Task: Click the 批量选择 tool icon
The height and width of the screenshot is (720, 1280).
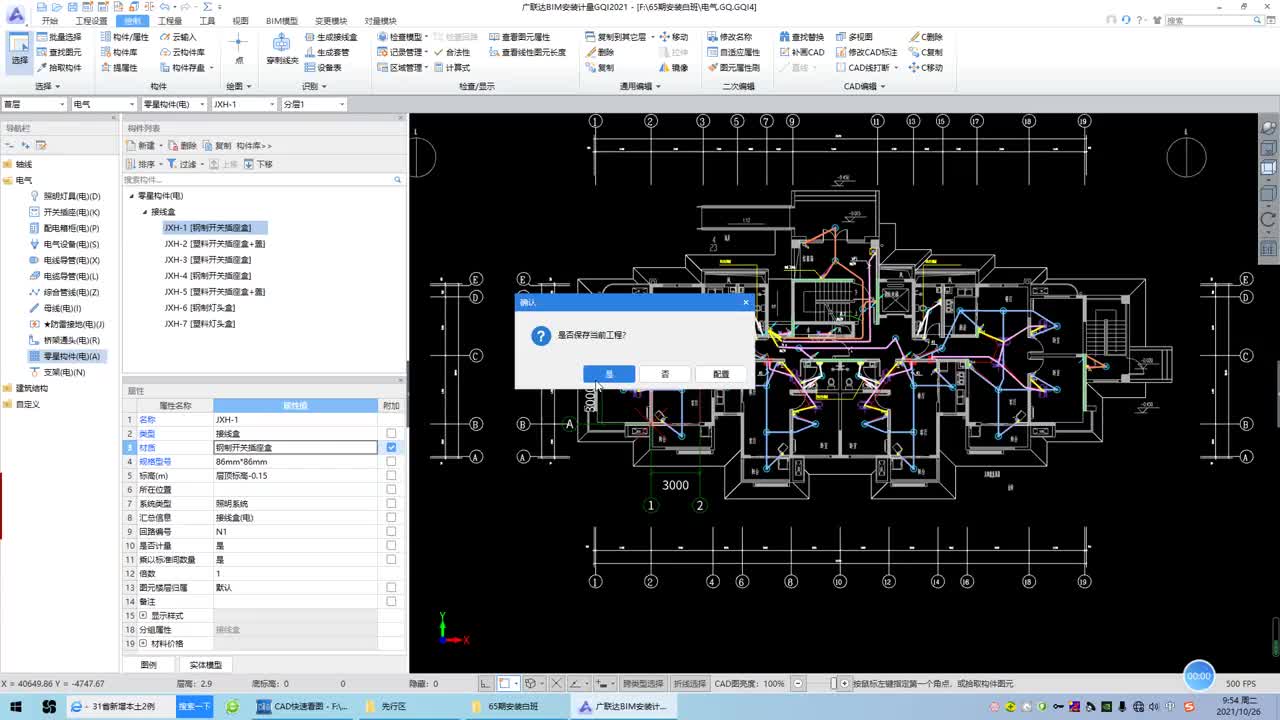Action: [41, 37]
